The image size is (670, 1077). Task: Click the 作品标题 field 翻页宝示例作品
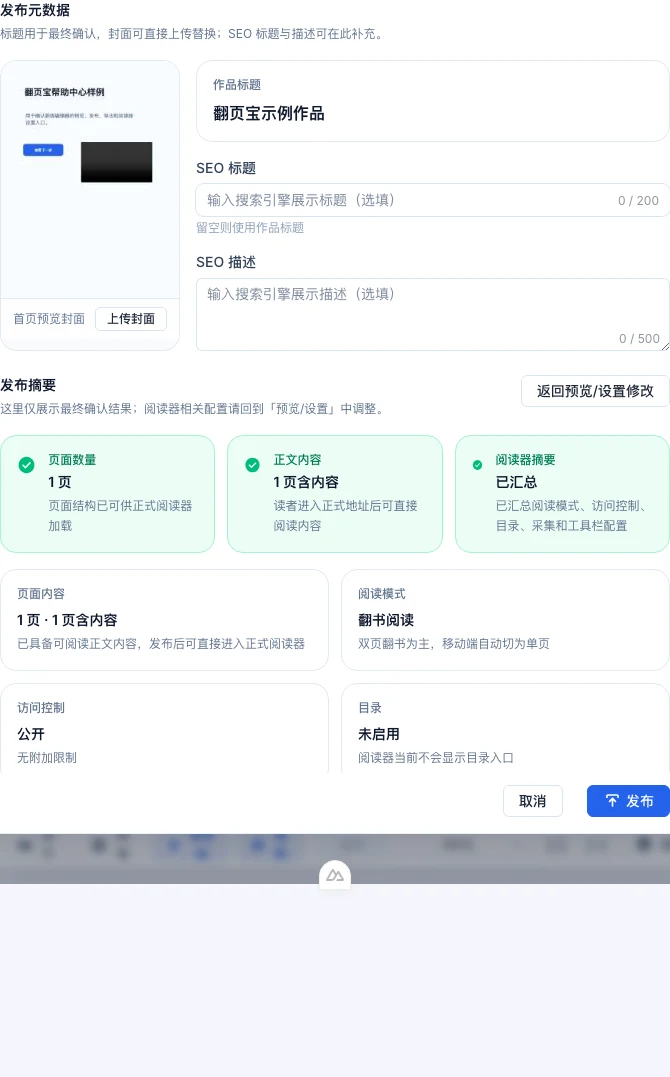433,101
